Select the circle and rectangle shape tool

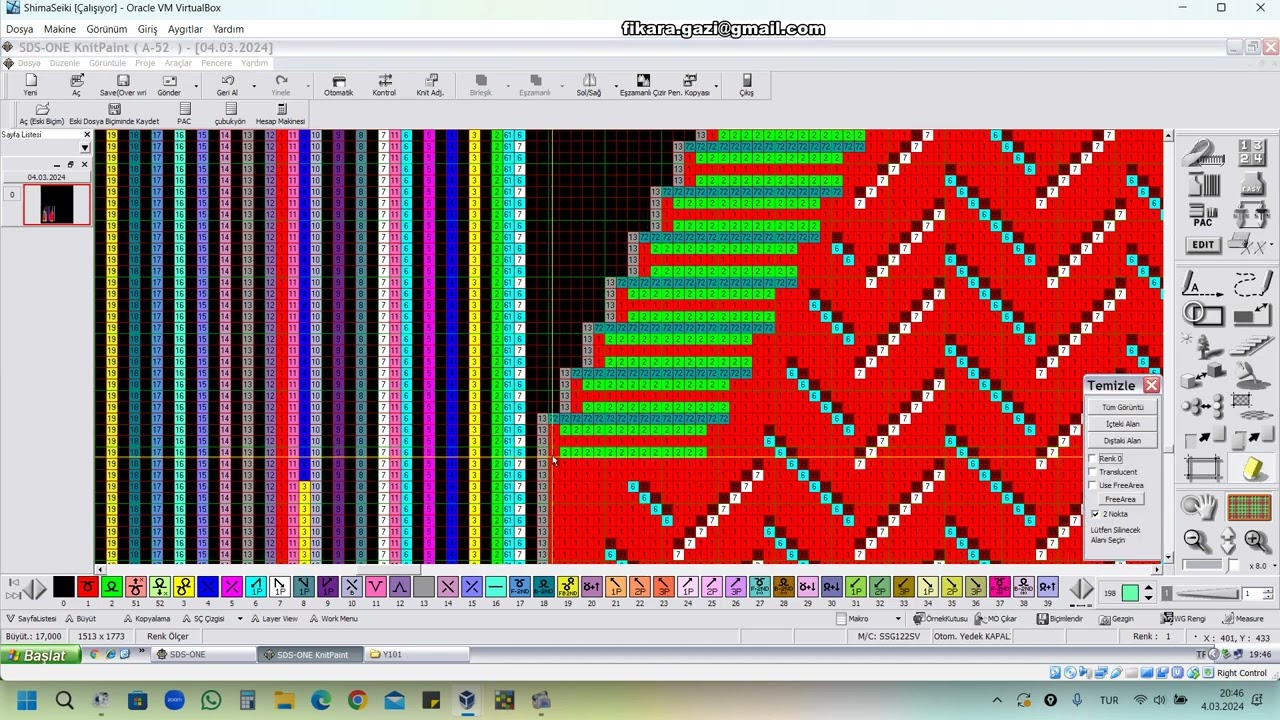click(1202, 316)
